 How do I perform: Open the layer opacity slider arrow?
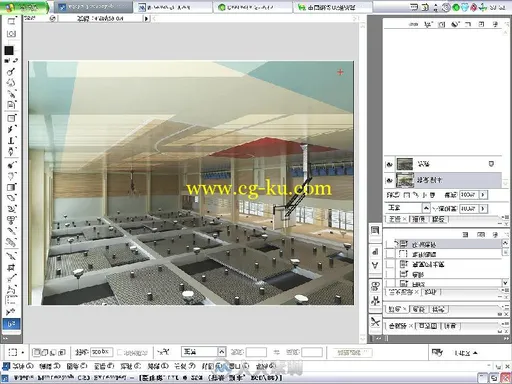(x=483, y=208)
